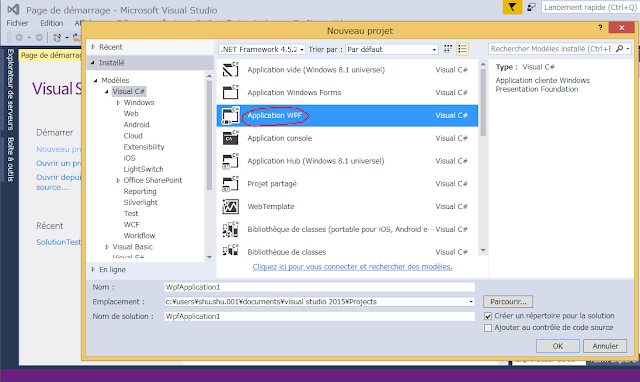Click the navigate backward toolbar icon
Viewport: 640px width, 382px height.
19,37
